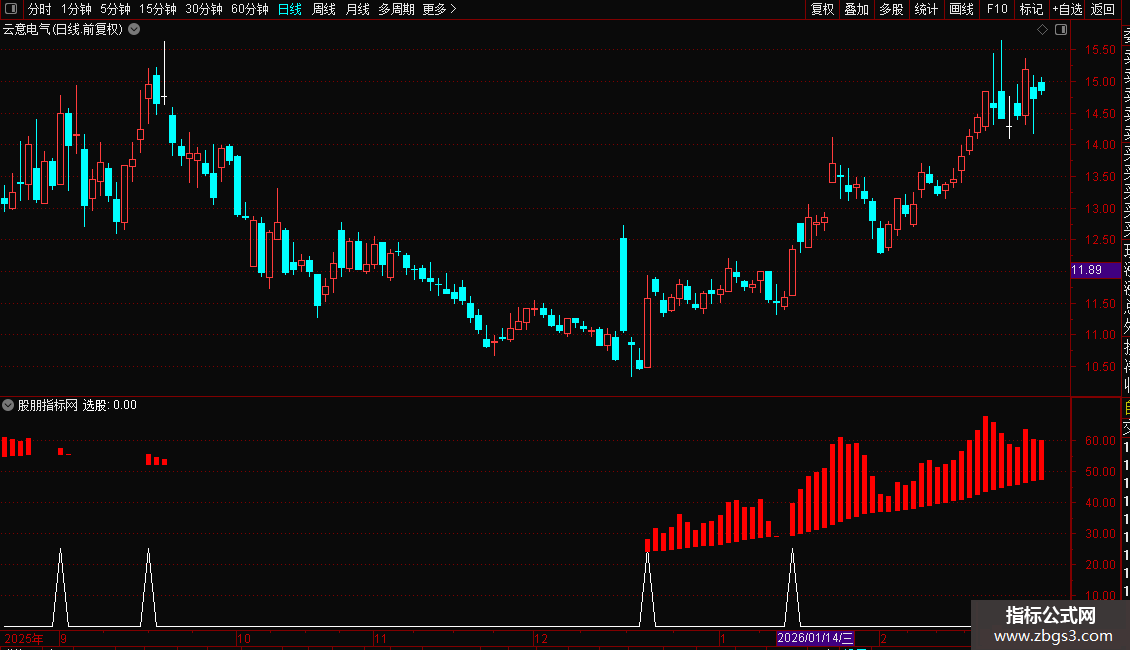Select the 1分钟 period
1130x650 pixels.
76,9
